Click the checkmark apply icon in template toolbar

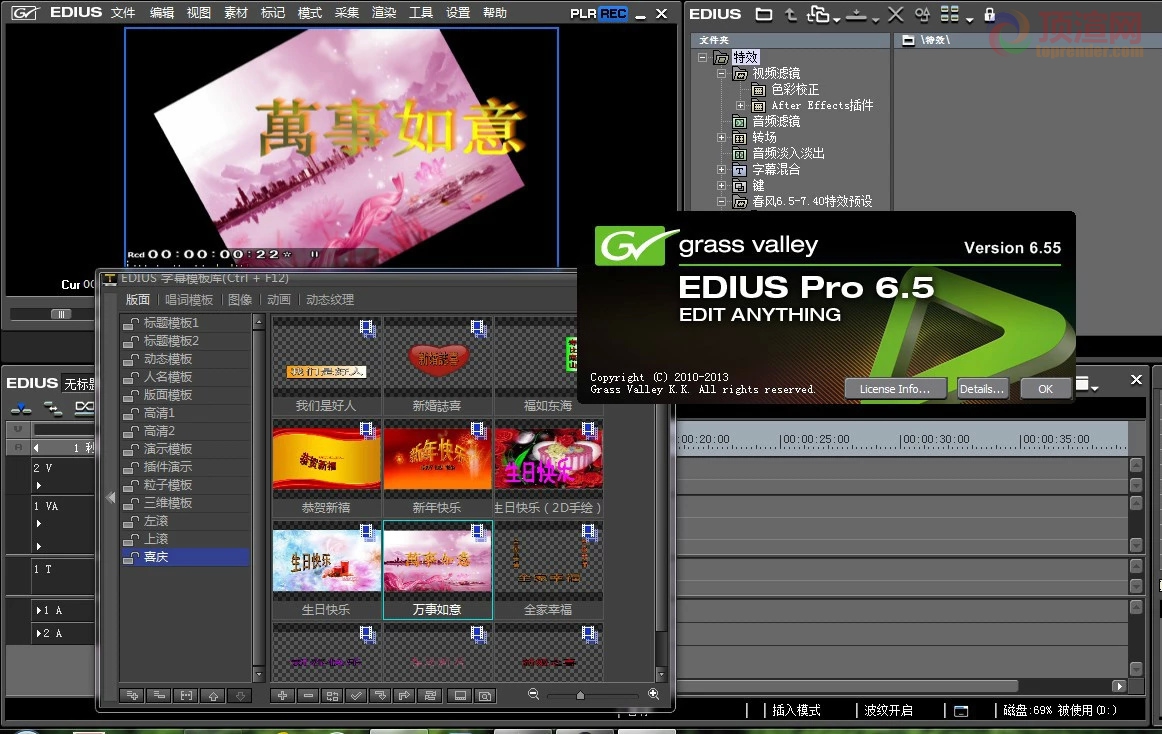(x=356, y=695)
